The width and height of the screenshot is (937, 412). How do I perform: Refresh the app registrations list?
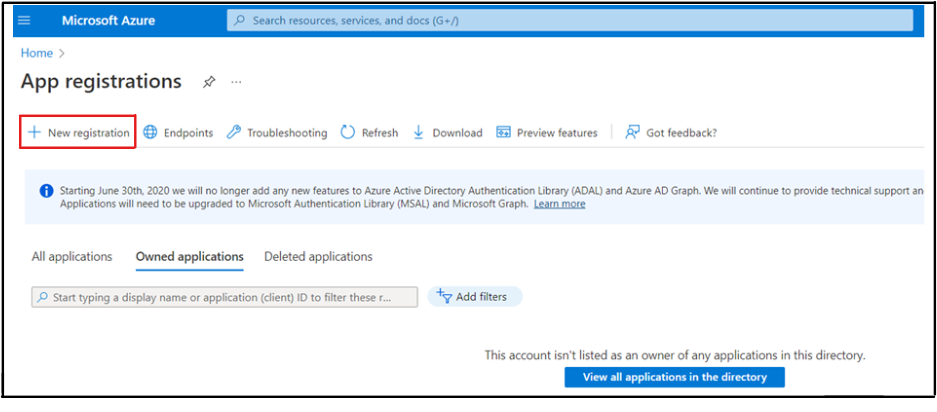(x=369, y=133)
